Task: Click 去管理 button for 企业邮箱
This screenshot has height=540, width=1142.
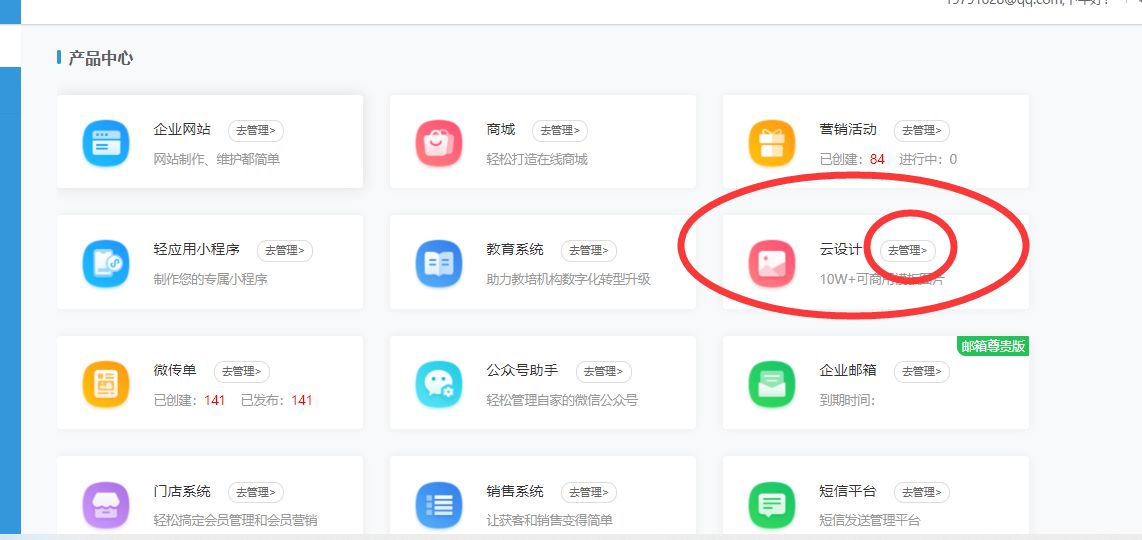Action: pyautogui.click(x=922, y=372)
